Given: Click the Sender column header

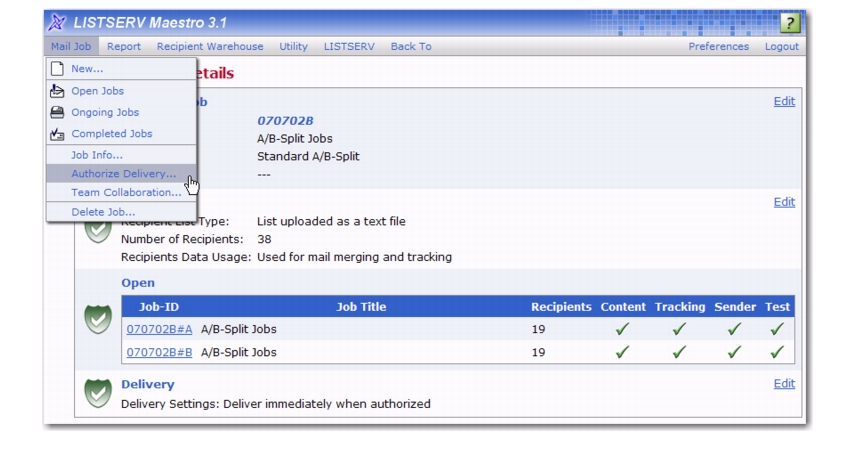Looking at the screenshot, I should (735, 307).
